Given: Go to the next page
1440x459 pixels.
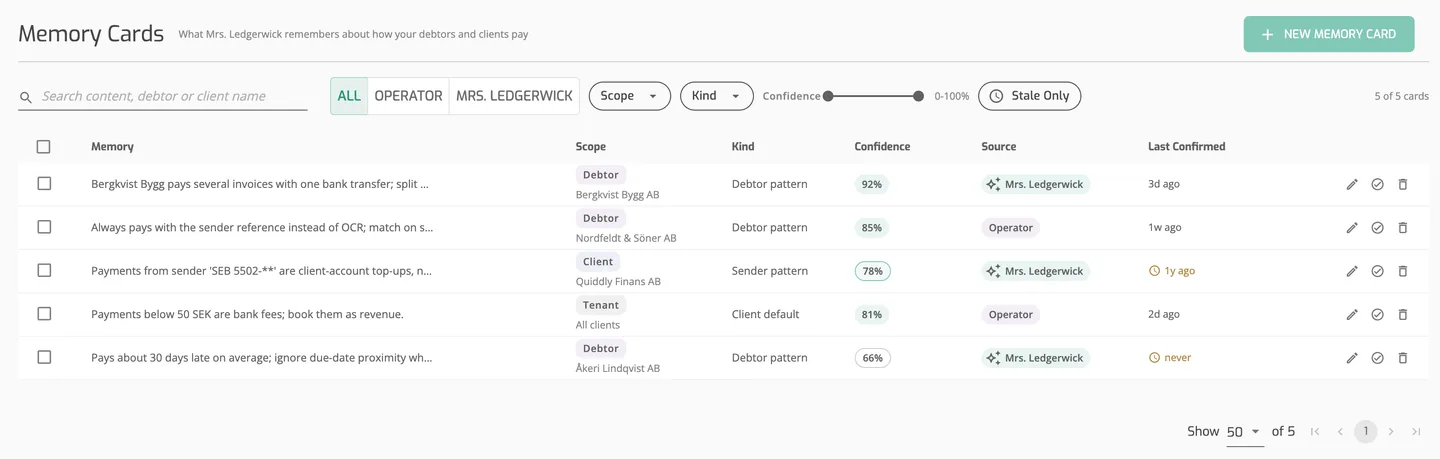Looking at the screenshot, I should [1391, 432].
